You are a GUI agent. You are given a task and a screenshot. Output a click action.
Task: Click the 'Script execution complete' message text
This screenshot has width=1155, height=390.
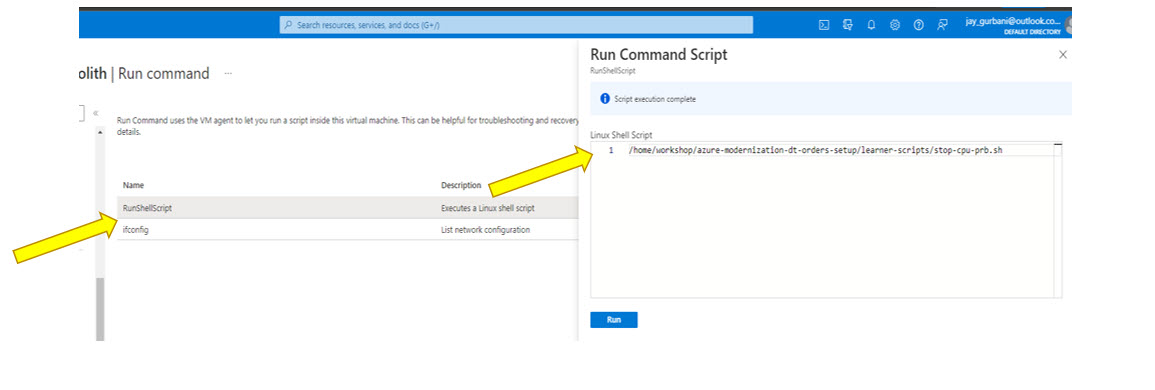click(x=655, y=99)
